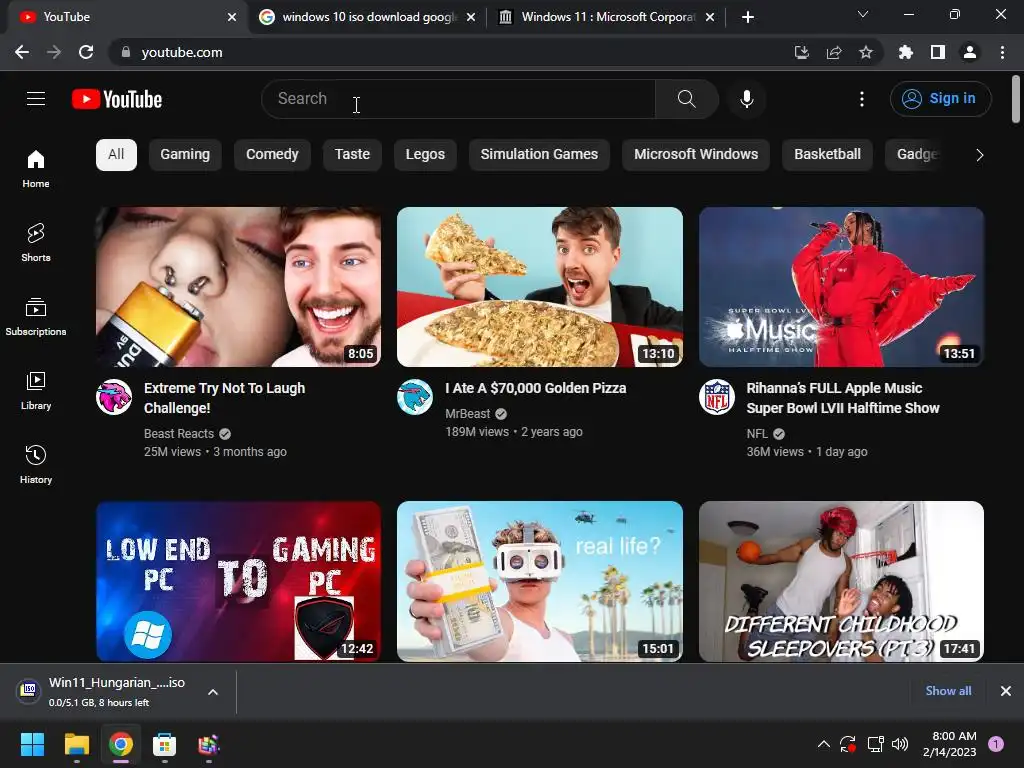Click the YouTube logo
Viewport: 1024px width, 768px height.
coord(117,99)
